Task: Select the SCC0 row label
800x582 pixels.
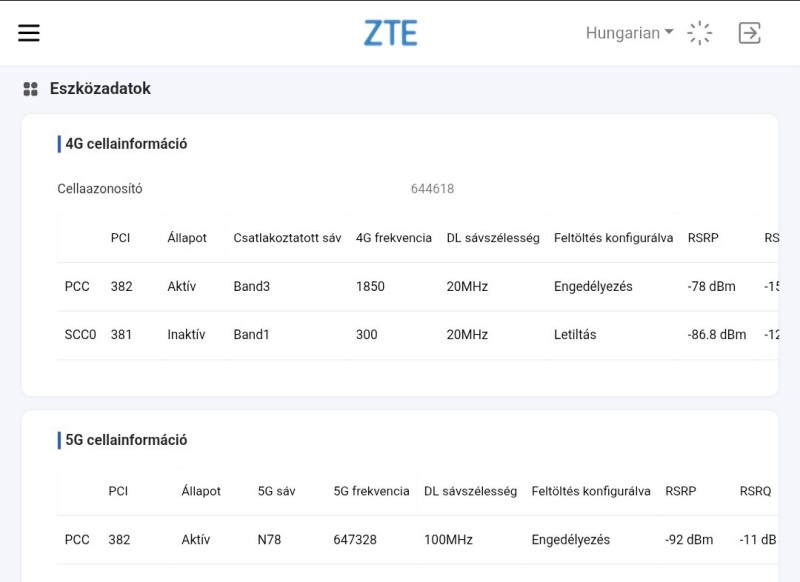Action: tap(80, 335)
